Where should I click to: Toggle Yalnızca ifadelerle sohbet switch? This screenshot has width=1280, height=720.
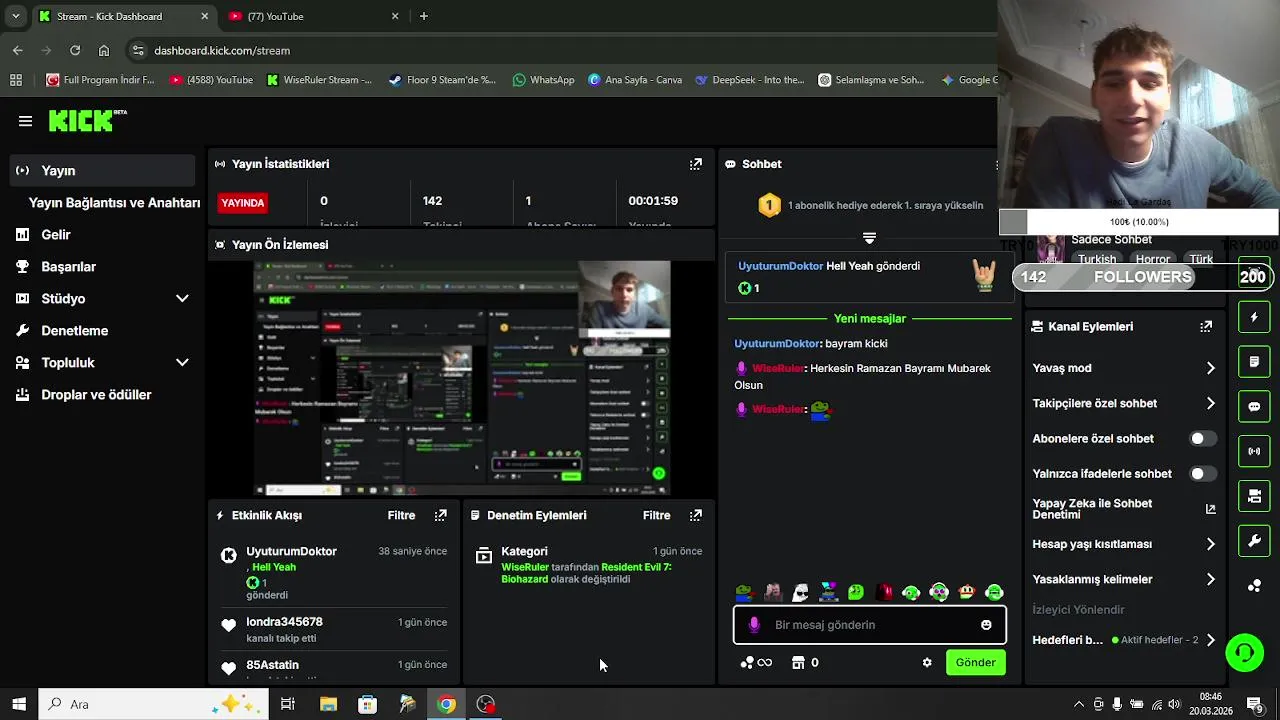pyautogui.click(x=1203, y=474)
